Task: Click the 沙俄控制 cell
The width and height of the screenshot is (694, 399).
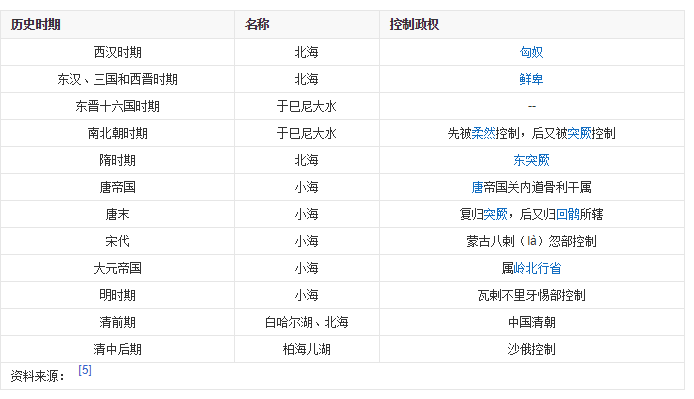Action: 531,349
